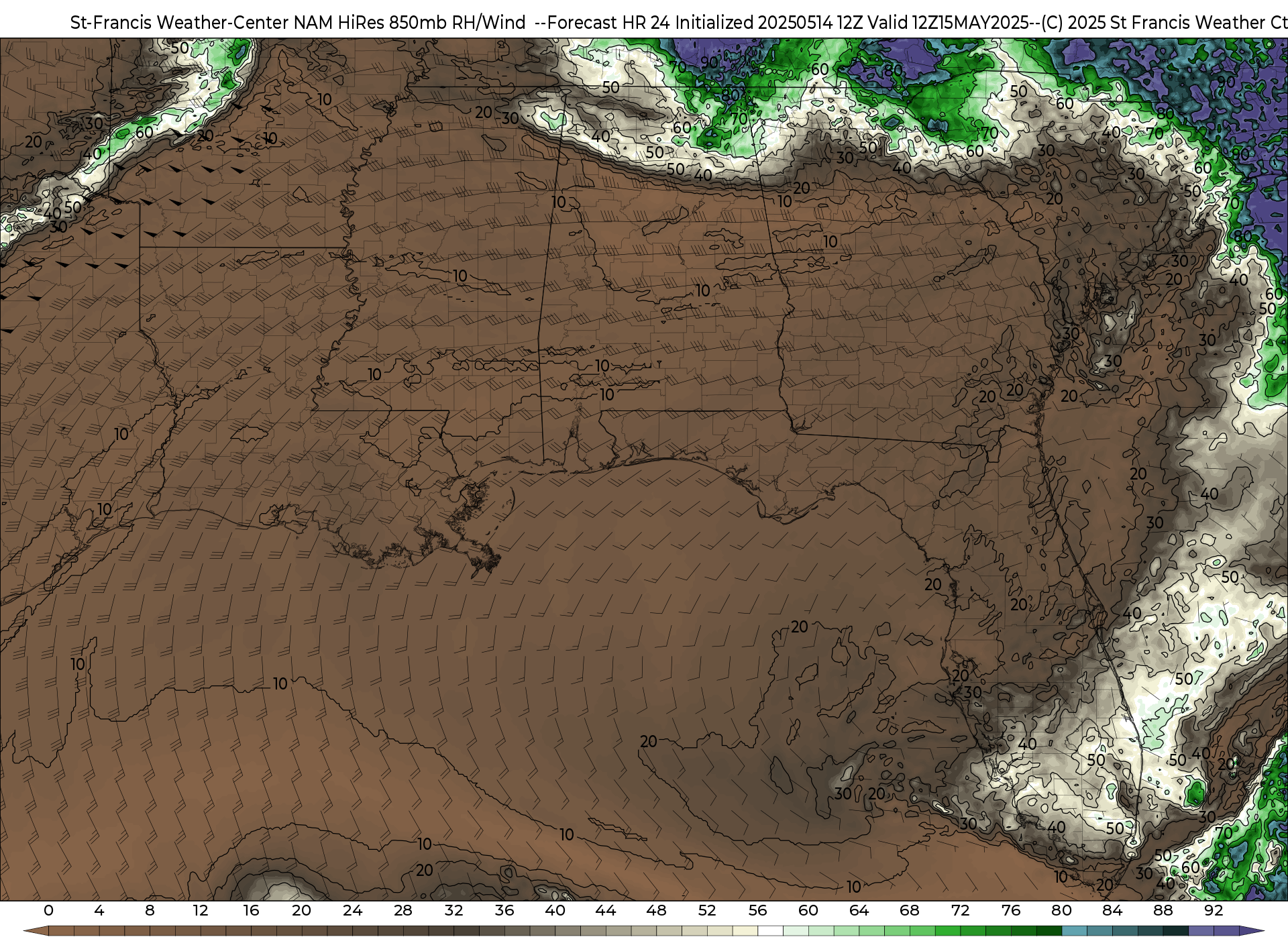Click colorbar tick label "44"
This screenshot has height=939, width=1288.
(606, 911)
